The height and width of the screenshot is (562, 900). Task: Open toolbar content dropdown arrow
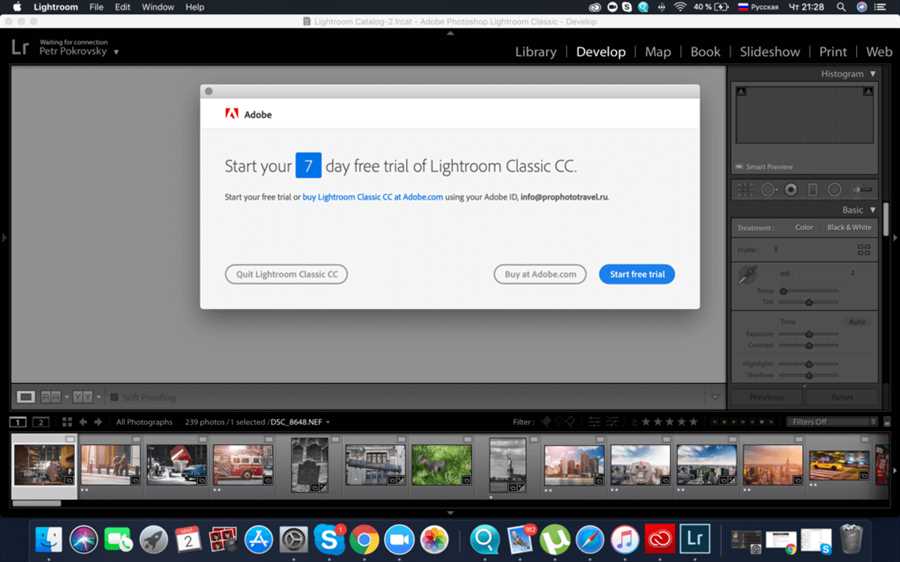click(715, 397)
